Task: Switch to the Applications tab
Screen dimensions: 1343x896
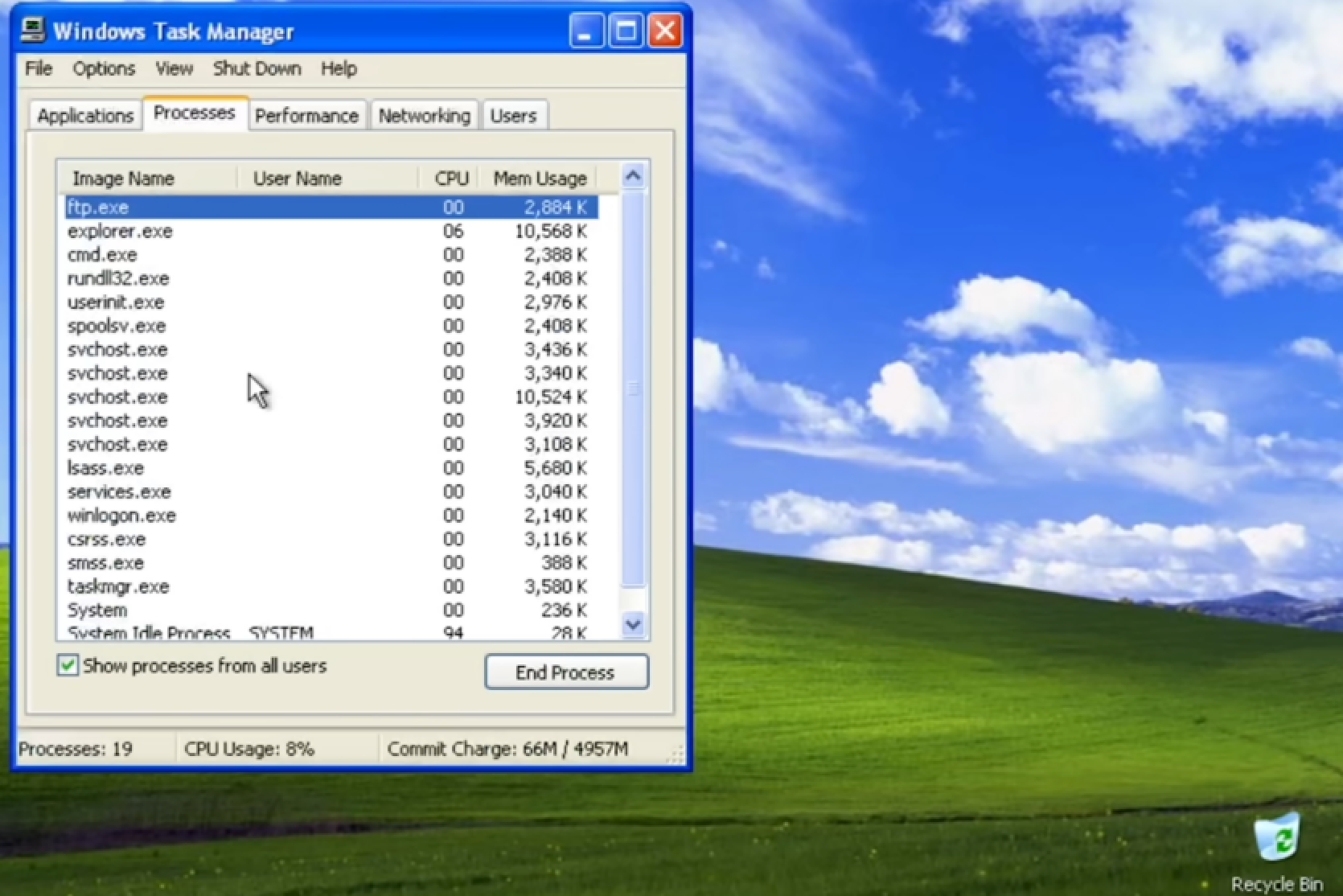Action: (x=85, y=116)
